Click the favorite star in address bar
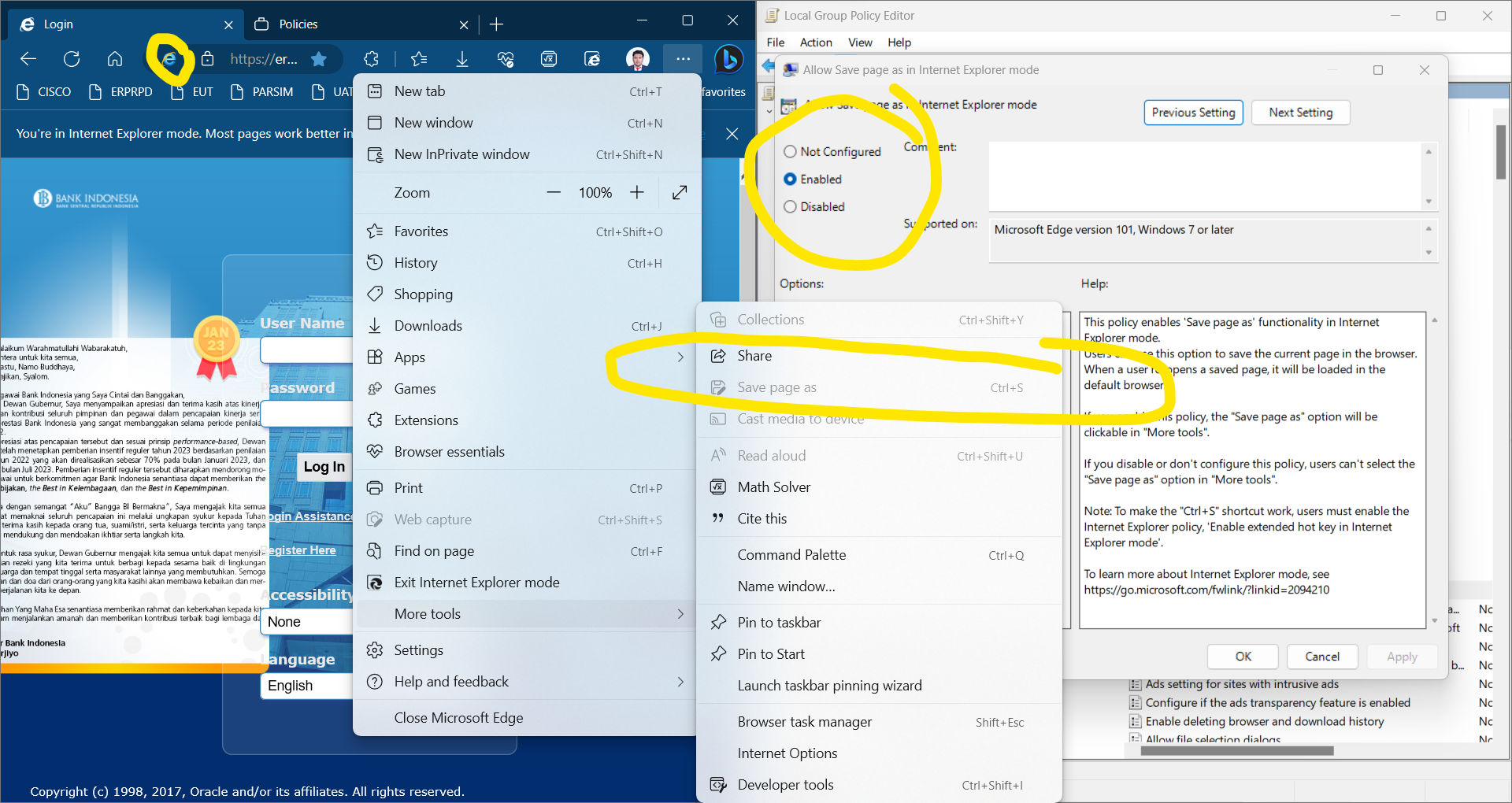The image size is (1512, 803). pos(319,59)
